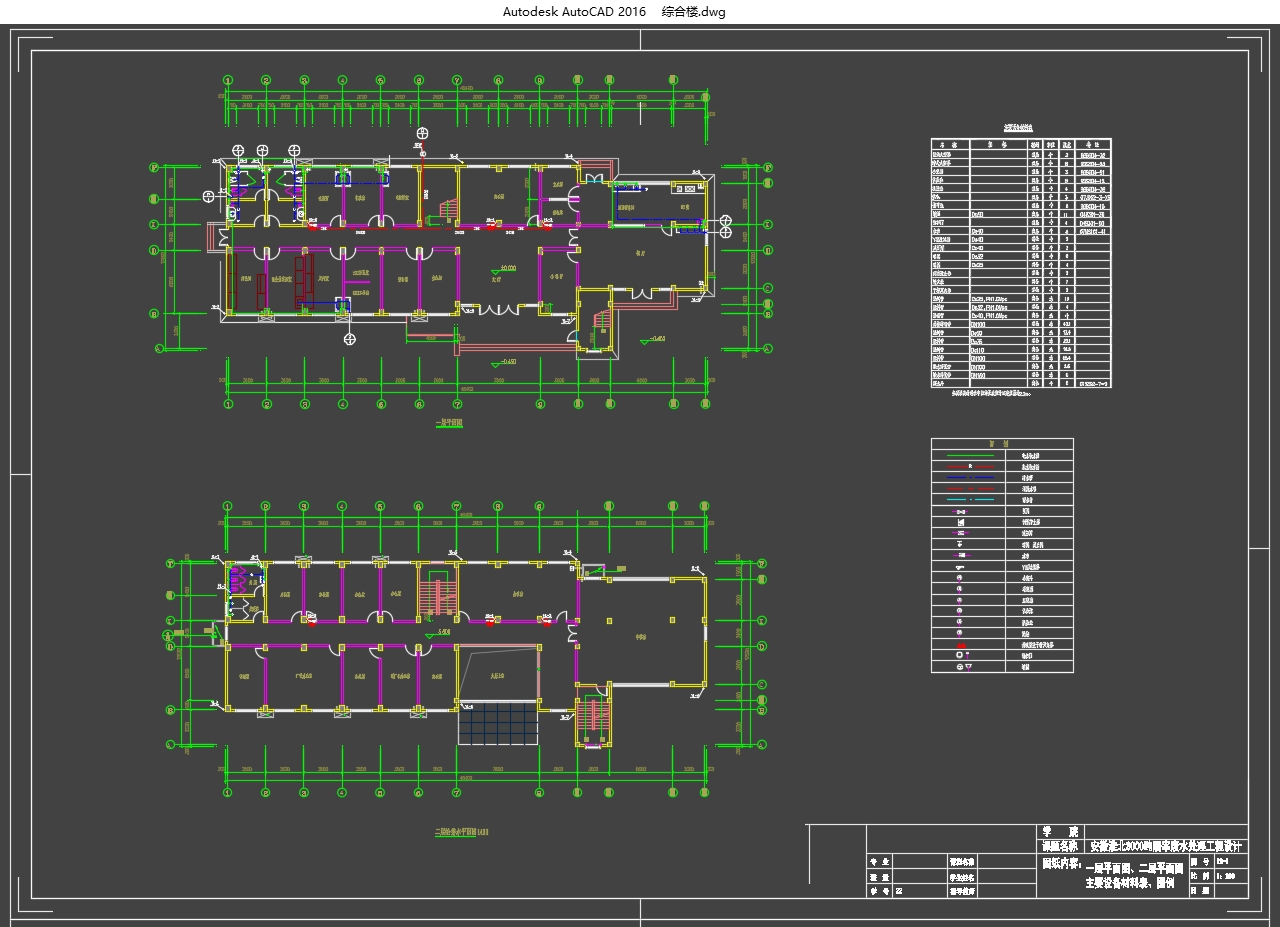Select the solid blue dashed line legend sample
Viewport: 1280px width, 927px height.
tap(968, 478)
